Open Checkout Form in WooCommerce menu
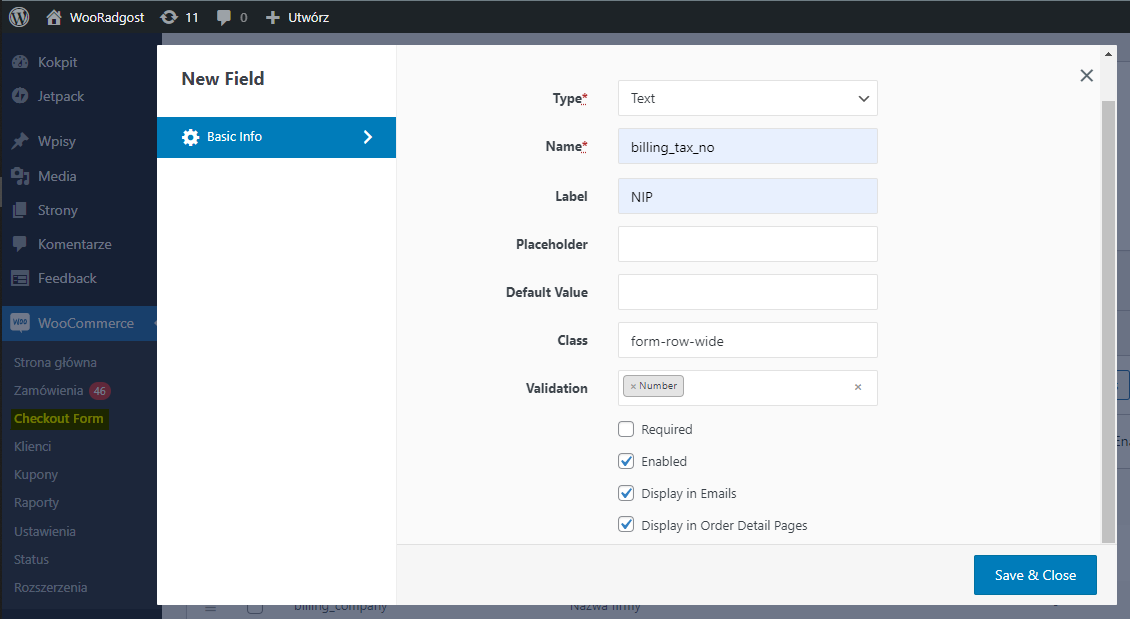Image resolution: width=1130 pixels, height=619 pixels. [x=59, y=418]
